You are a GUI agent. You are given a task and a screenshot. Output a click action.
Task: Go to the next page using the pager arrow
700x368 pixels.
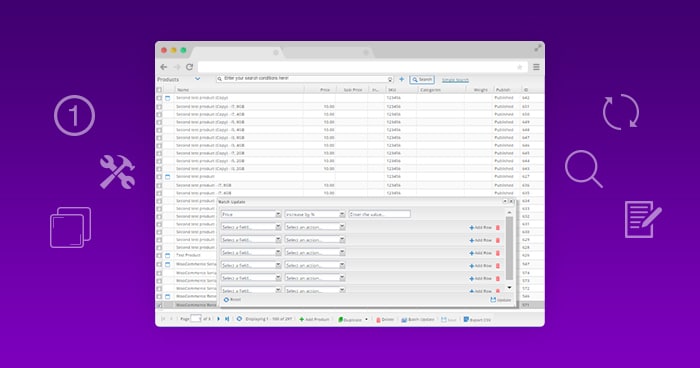[x=218, y=319]
